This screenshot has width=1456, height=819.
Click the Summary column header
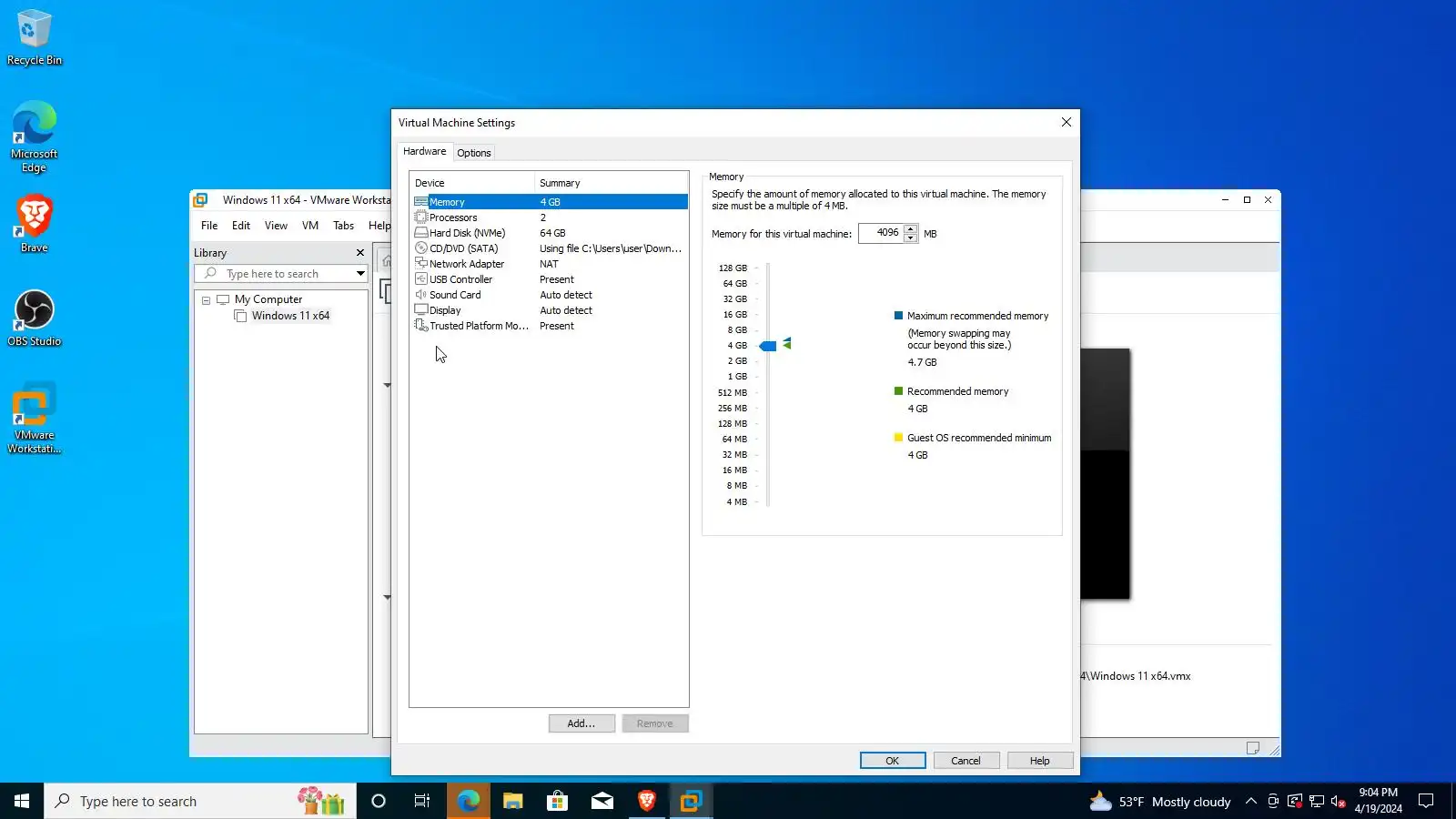[x=612, y=183]
